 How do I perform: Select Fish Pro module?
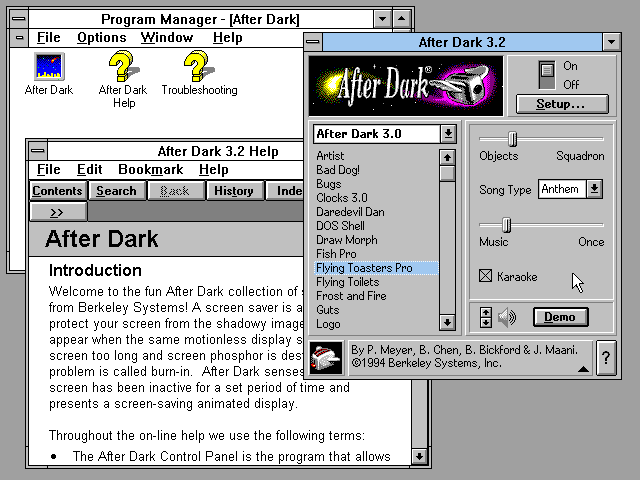coord(376,254)
